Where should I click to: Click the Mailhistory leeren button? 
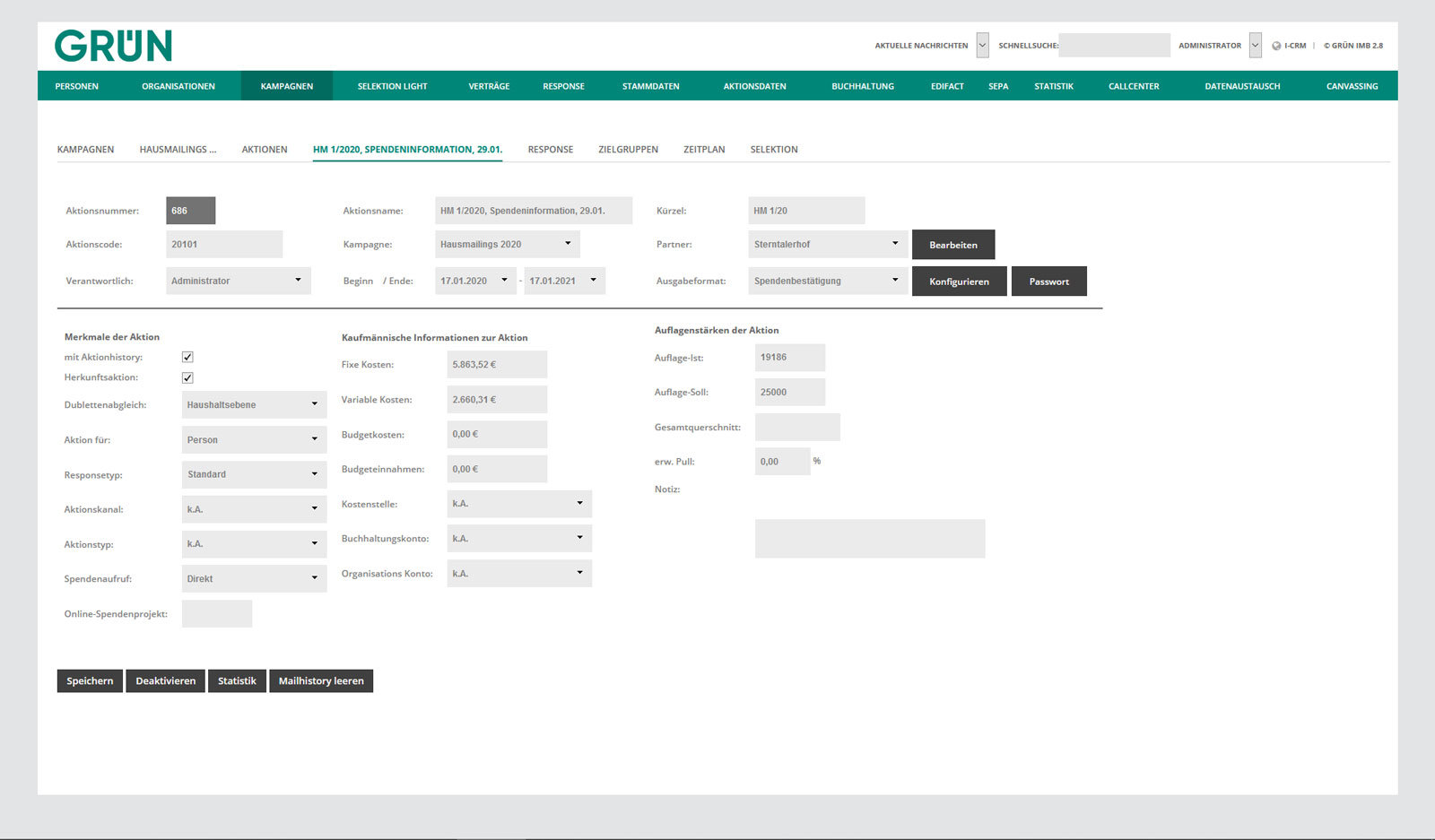[x=321, y=681]
